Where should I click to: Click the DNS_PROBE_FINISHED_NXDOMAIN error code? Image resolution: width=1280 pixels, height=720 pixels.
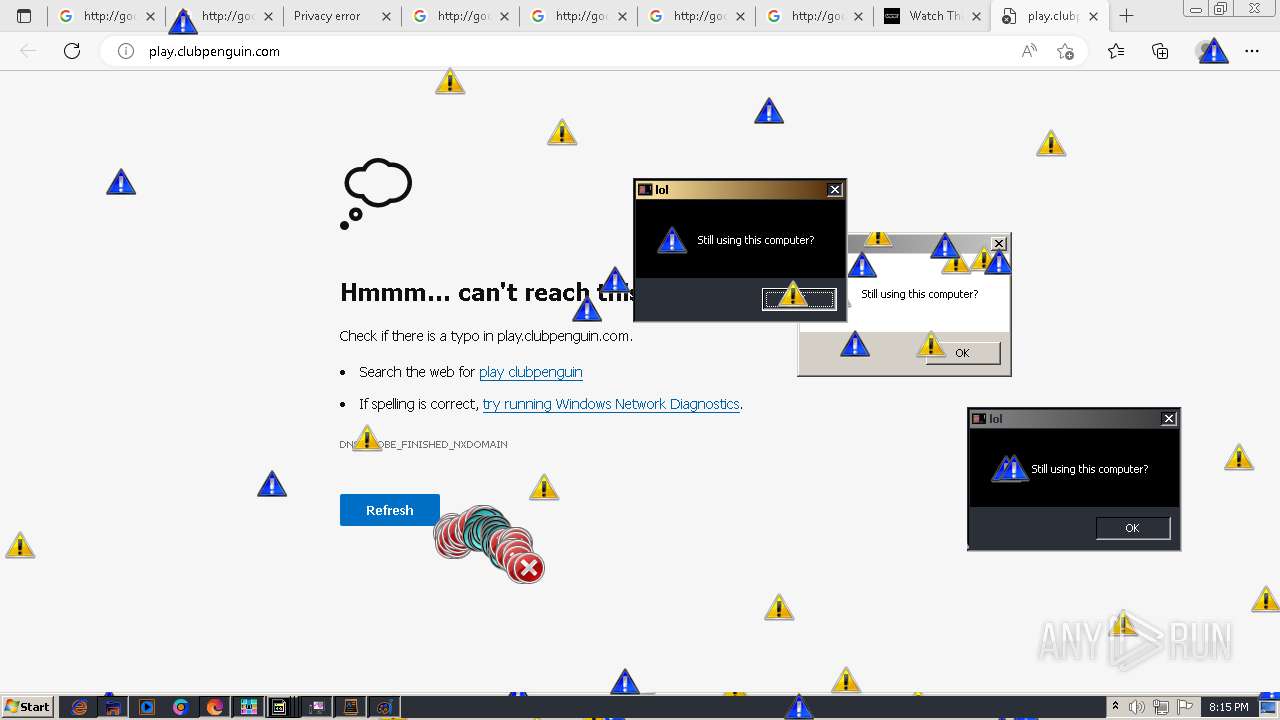pos(424,444)
